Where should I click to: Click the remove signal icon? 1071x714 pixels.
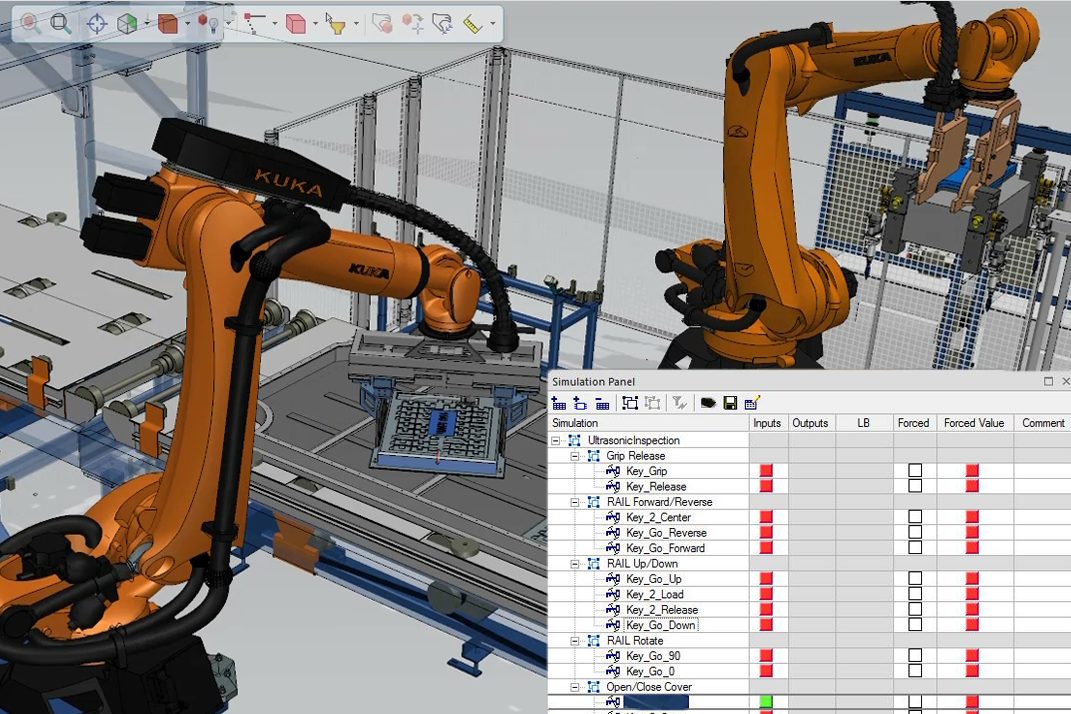click(x=602, y=403)
